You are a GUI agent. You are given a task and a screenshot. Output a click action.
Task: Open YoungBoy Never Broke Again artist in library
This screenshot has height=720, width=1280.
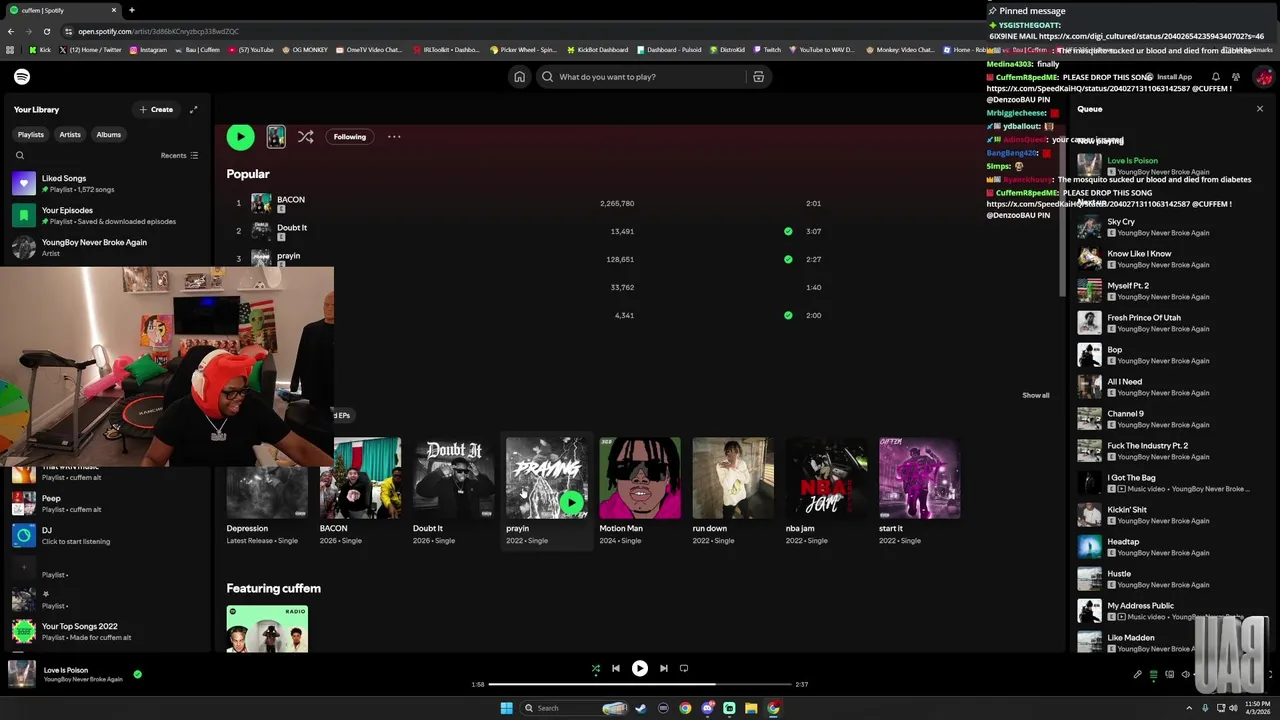[x=108, y=247]
